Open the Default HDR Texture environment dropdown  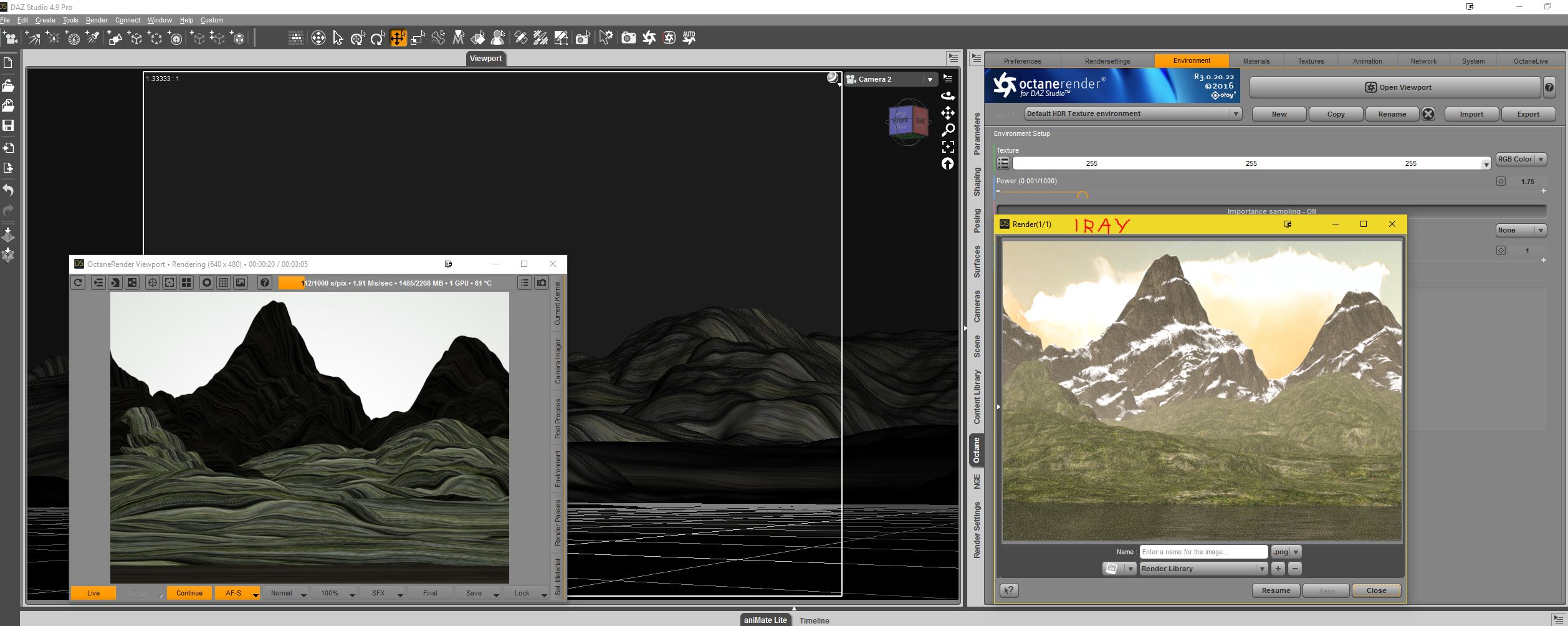click(1133, 114)
